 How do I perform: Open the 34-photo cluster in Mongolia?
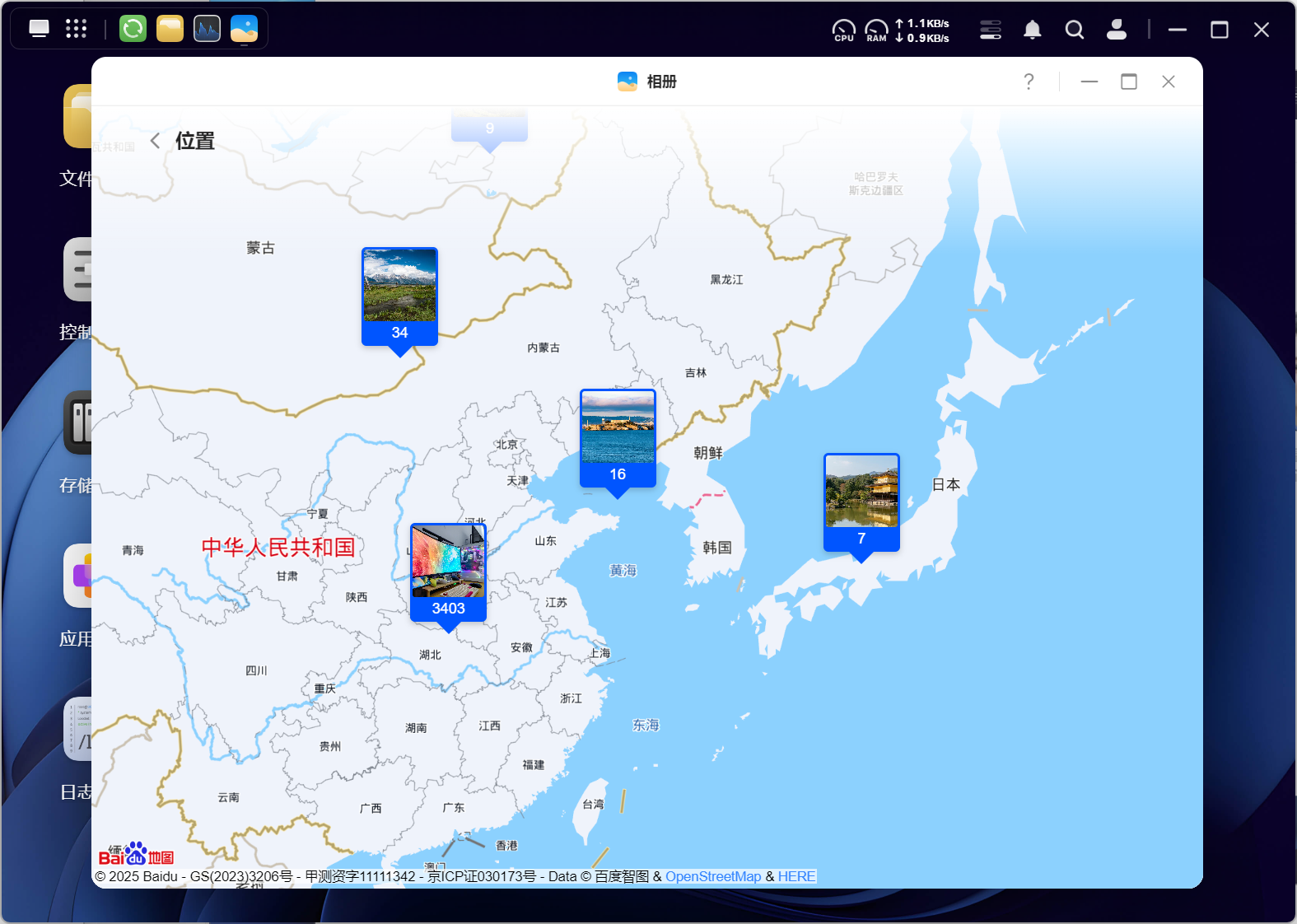[x=399, y=301]
